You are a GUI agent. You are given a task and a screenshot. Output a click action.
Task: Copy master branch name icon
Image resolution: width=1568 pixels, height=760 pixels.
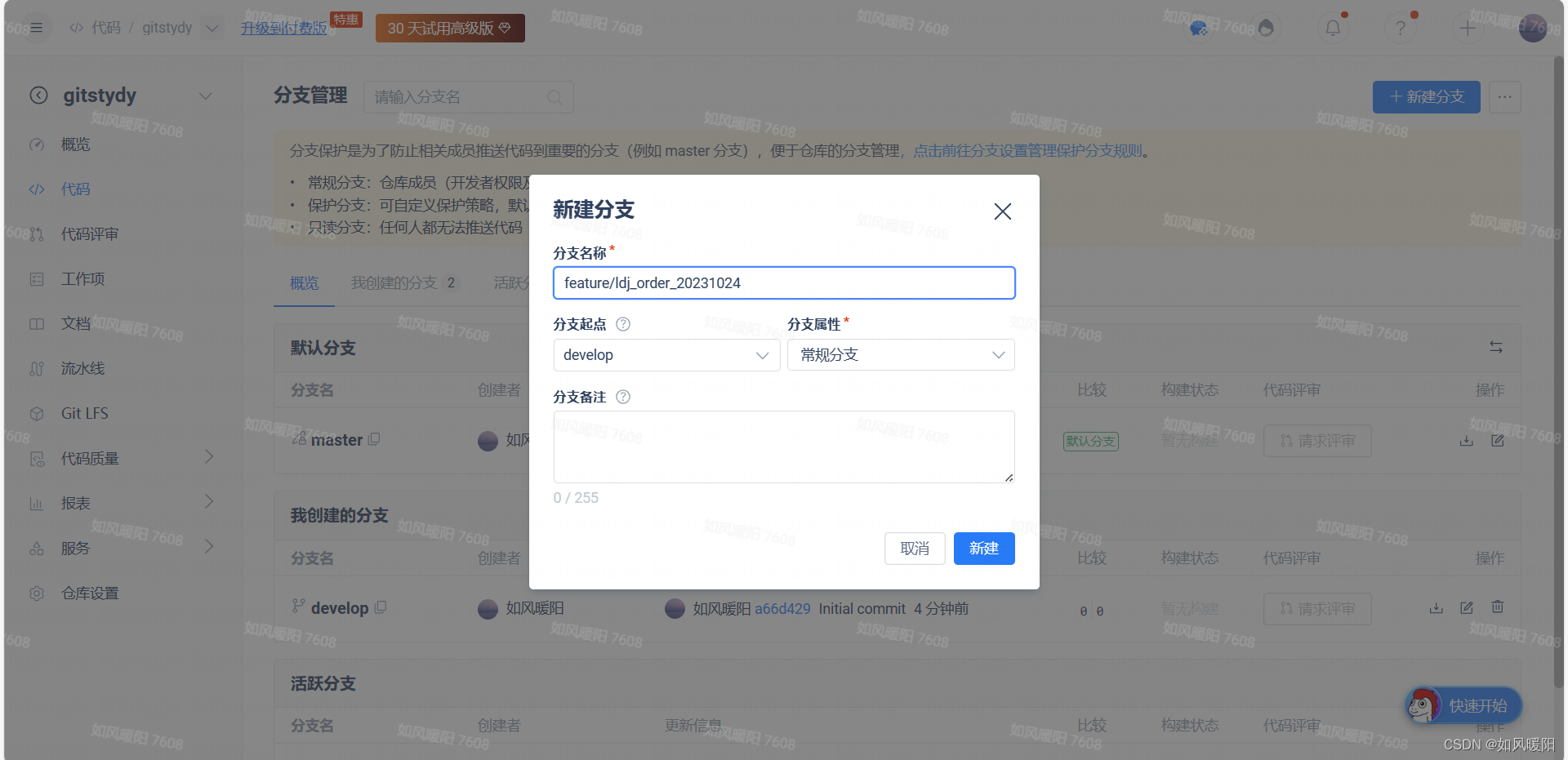click(374, 439)
